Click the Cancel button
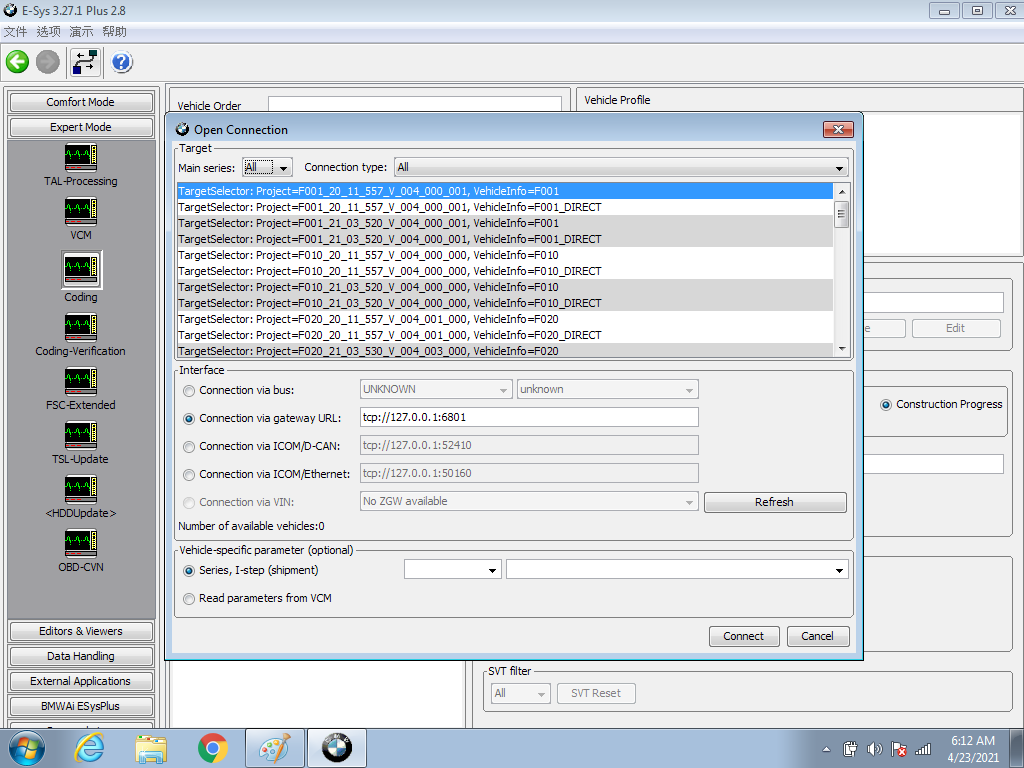This screenshot has width=1024, height=768. pos(818,636)
